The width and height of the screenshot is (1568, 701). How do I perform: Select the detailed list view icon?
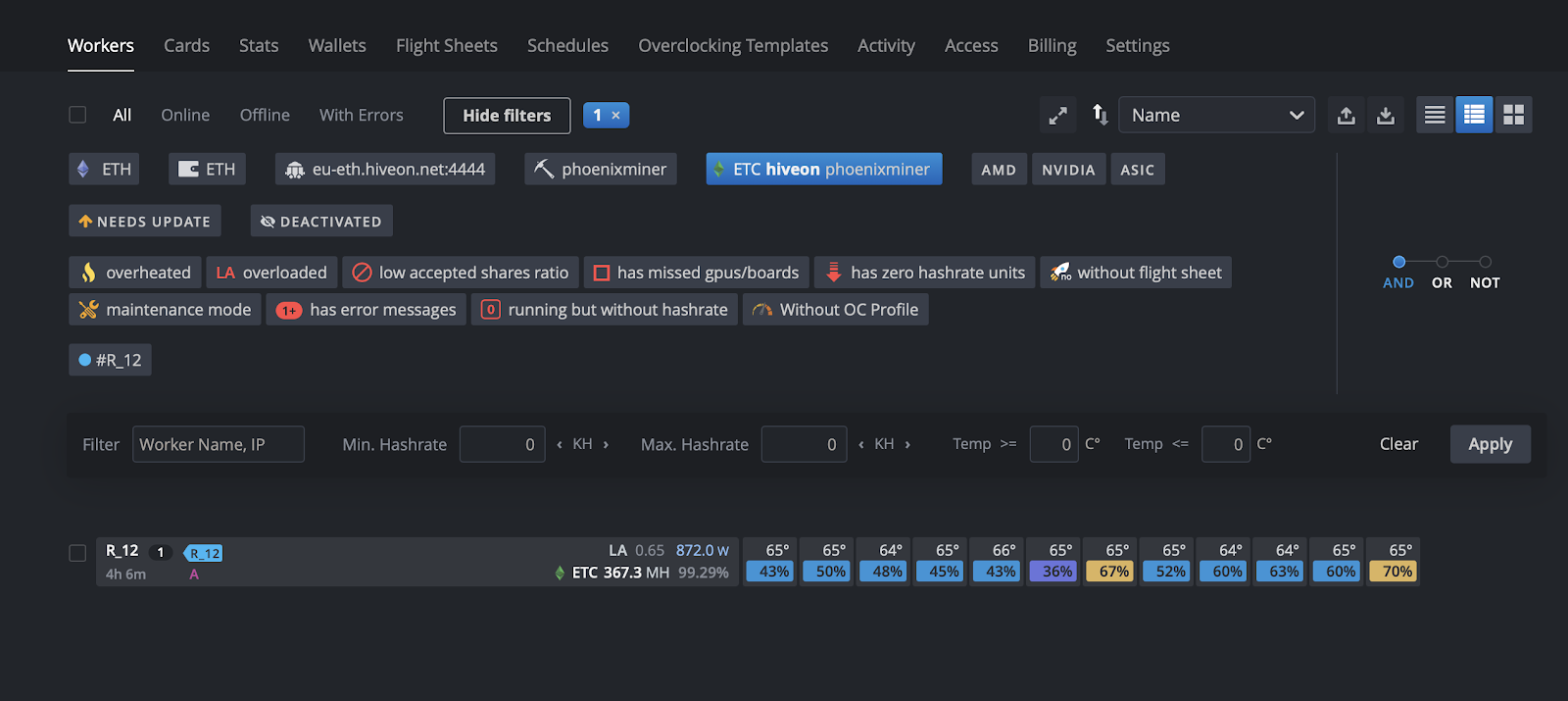pos(1474,116)
